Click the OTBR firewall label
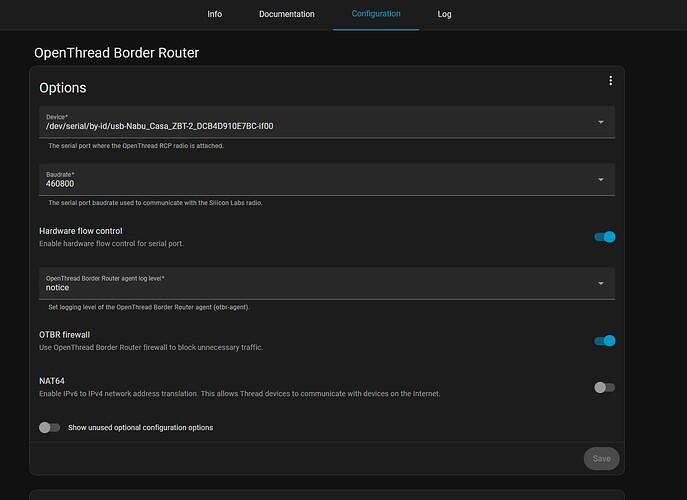 (64, 335)
